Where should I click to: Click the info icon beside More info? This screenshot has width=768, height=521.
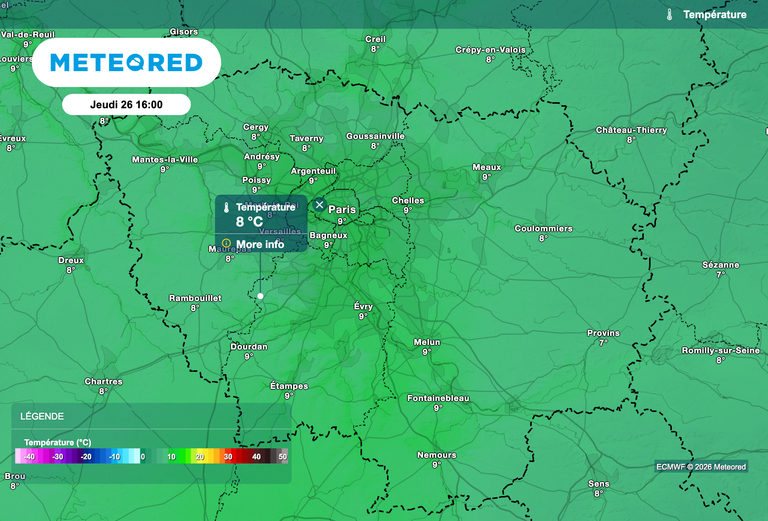pos(226,243)
